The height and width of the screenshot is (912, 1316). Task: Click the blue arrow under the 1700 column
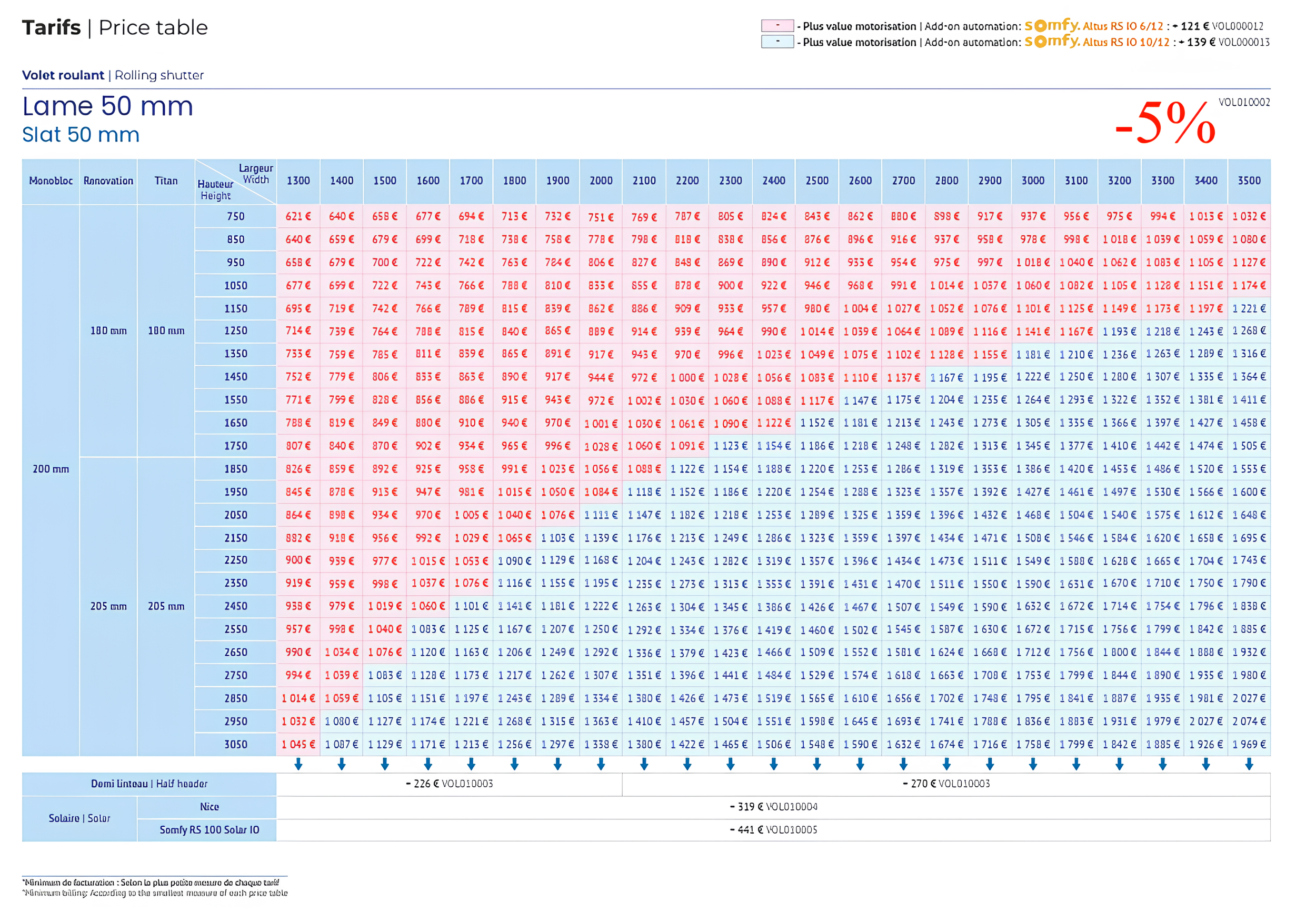pos(471,764)
